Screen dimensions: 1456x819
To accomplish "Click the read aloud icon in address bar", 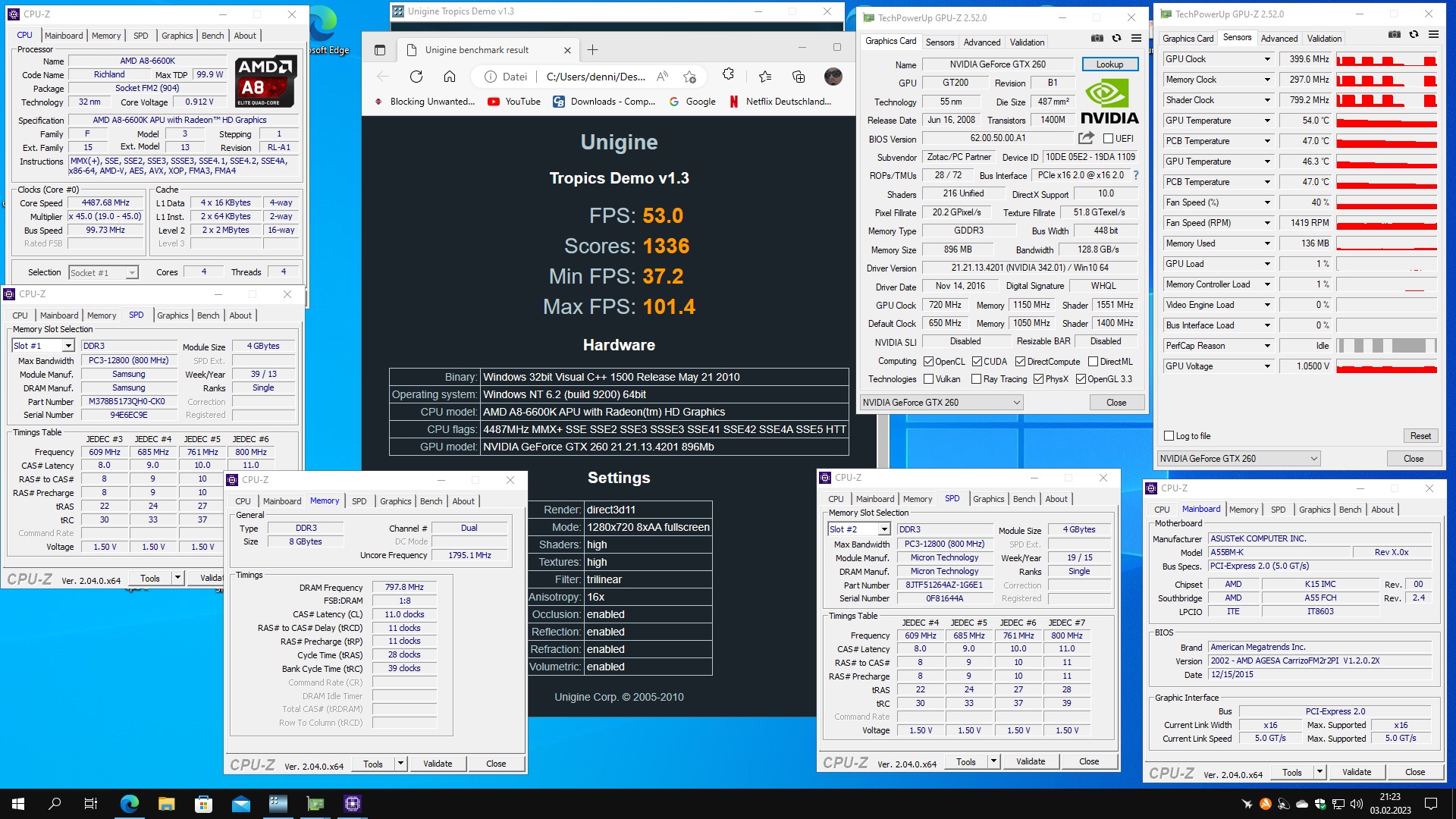I will point(662,77).
